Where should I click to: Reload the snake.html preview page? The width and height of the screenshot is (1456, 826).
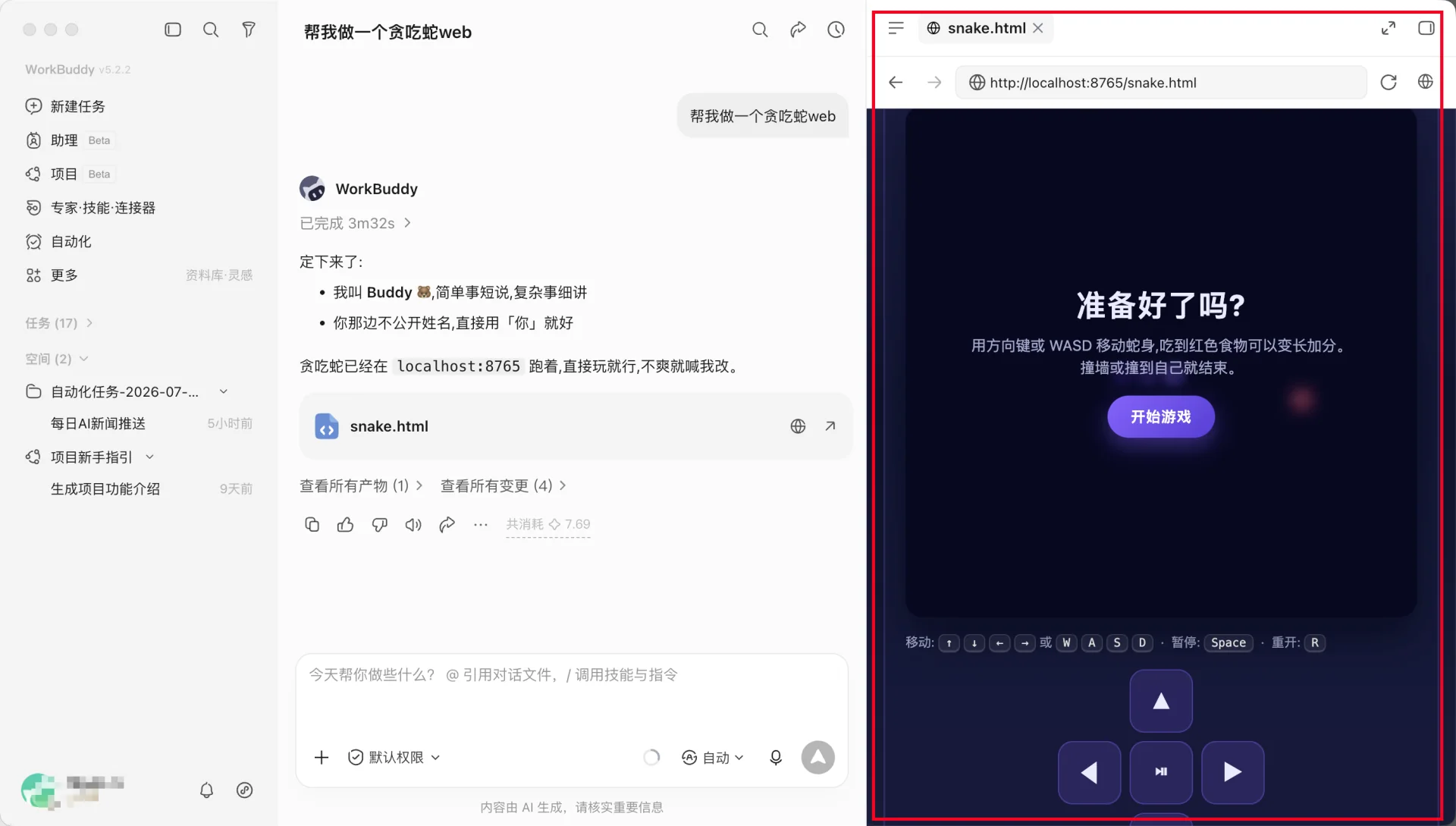tap(1388, 82)
